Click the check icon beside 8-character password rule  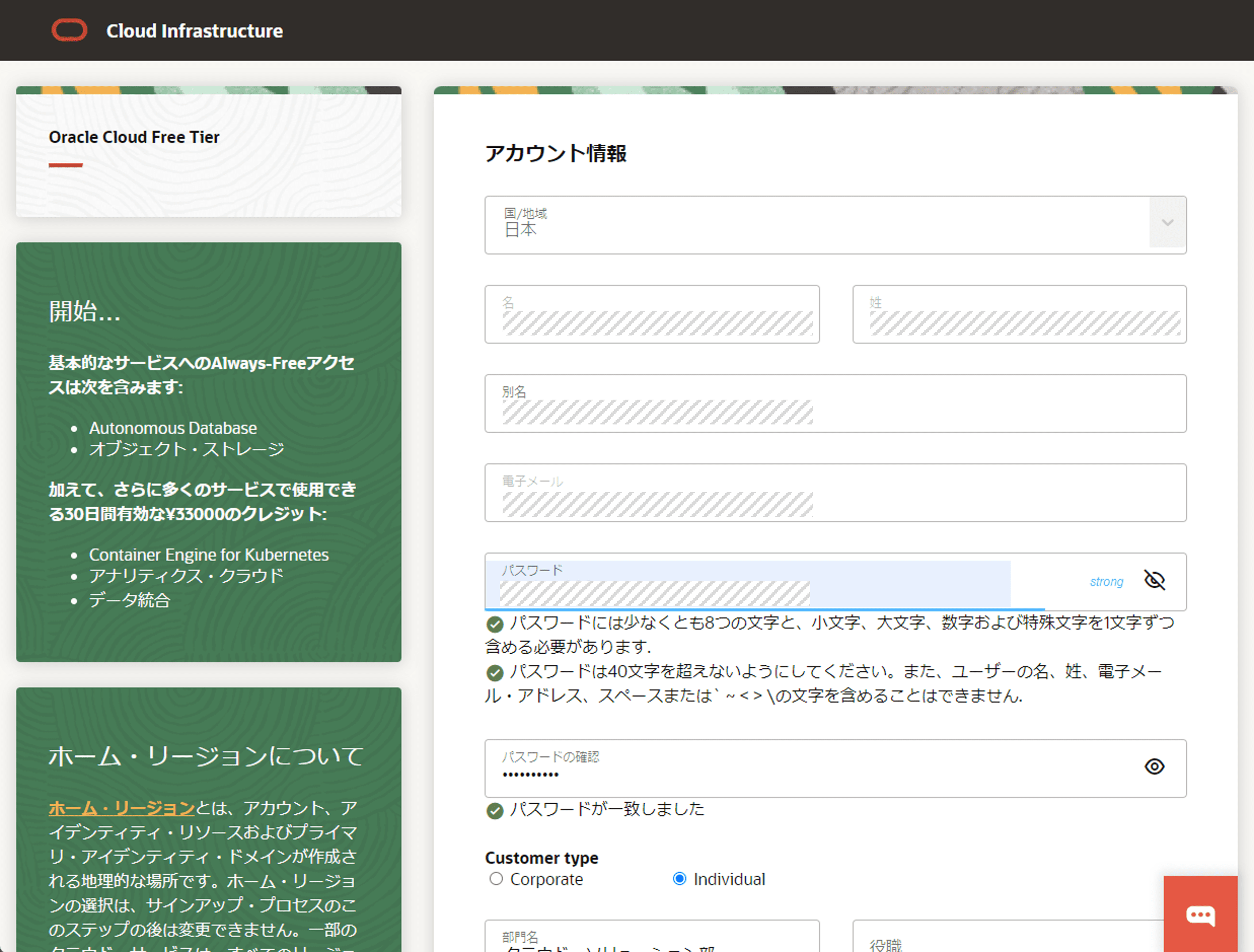[x=495, y=624]
